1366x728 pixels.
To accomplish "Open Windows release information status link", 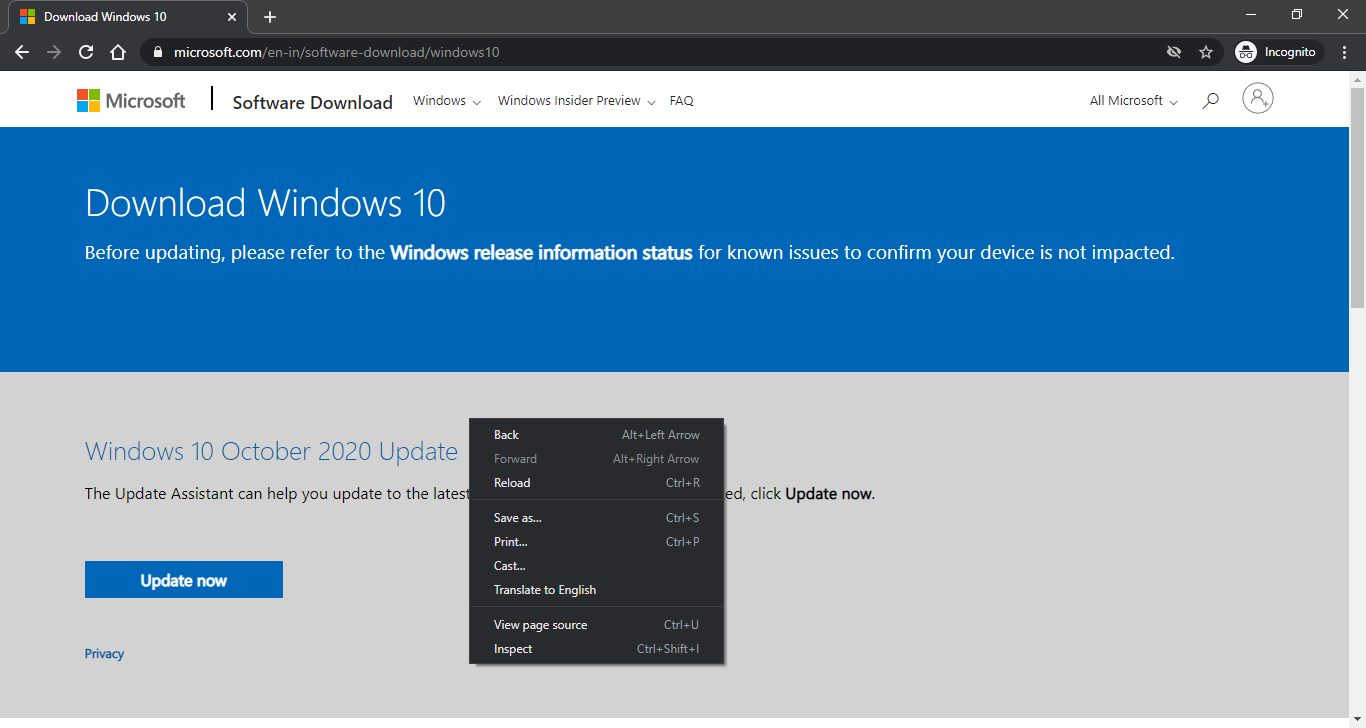I will [541, 253].
